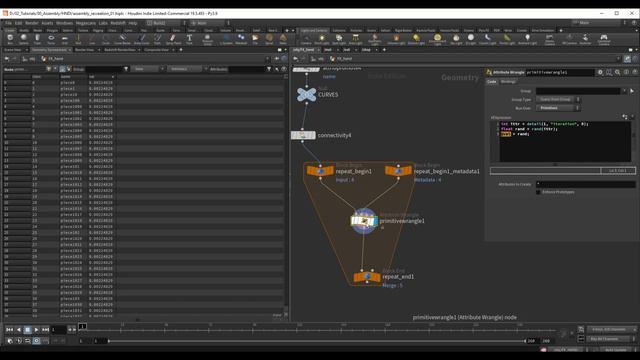Select the repeat_end1 node
This screenshot has height=360, width=640.
pyautogui.click(x=367, y=277)
